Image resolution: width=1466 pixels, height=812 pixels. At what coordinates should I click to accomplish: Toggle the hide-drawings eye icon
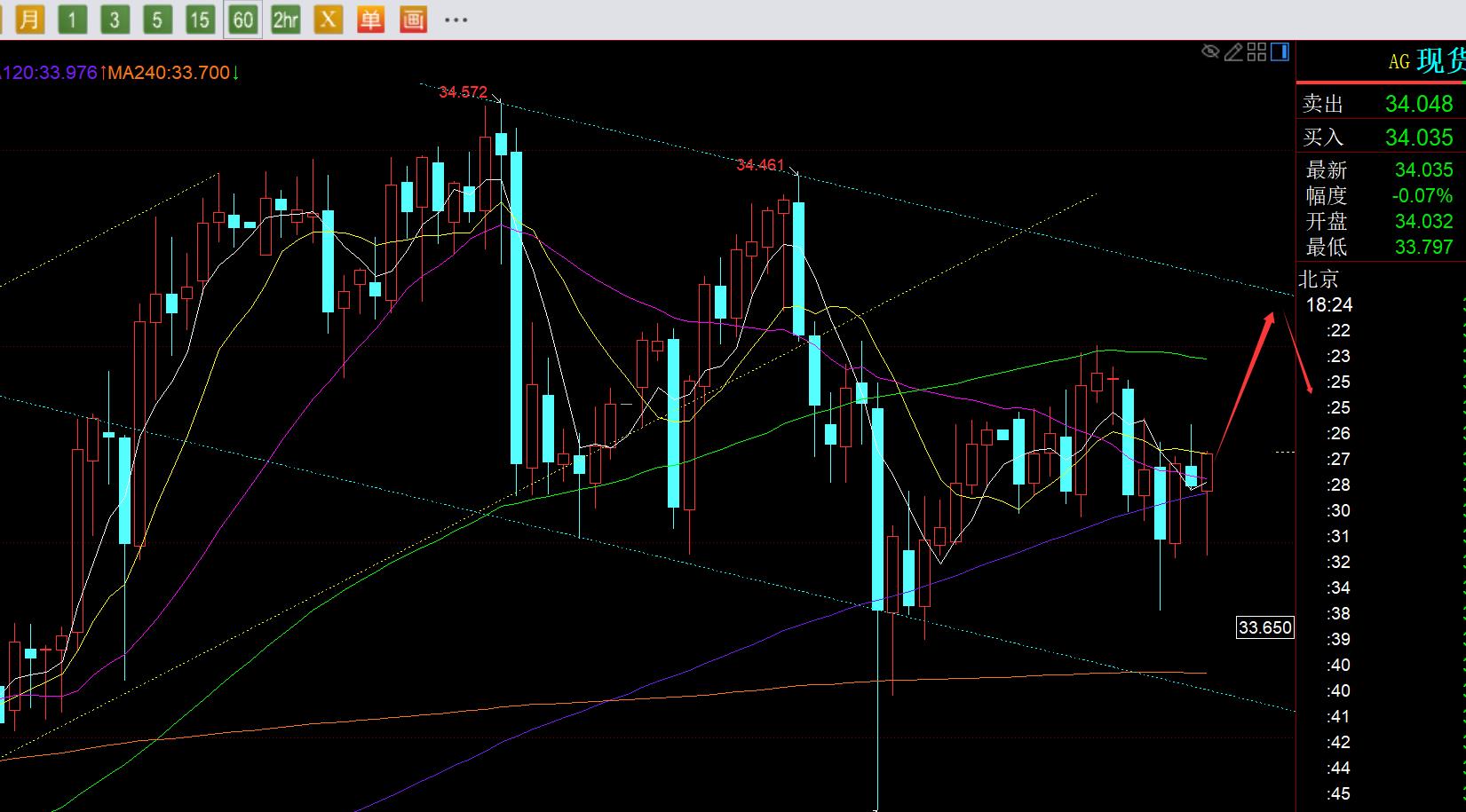coord(1210,52)
